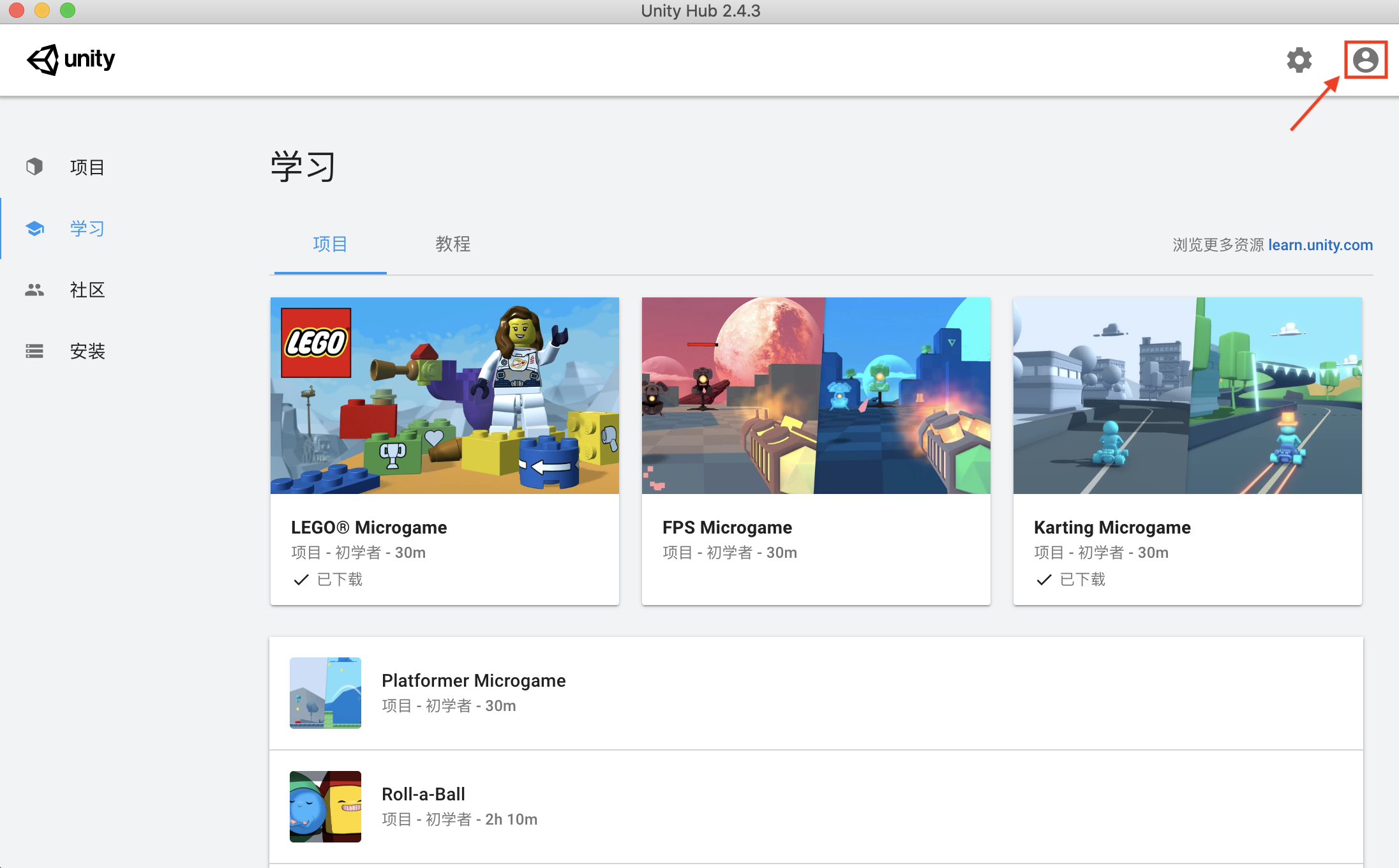Click the checkmark on LEGO Microgame card
The height and width of the screenshot is (868, 1399).
click(301, 580)
